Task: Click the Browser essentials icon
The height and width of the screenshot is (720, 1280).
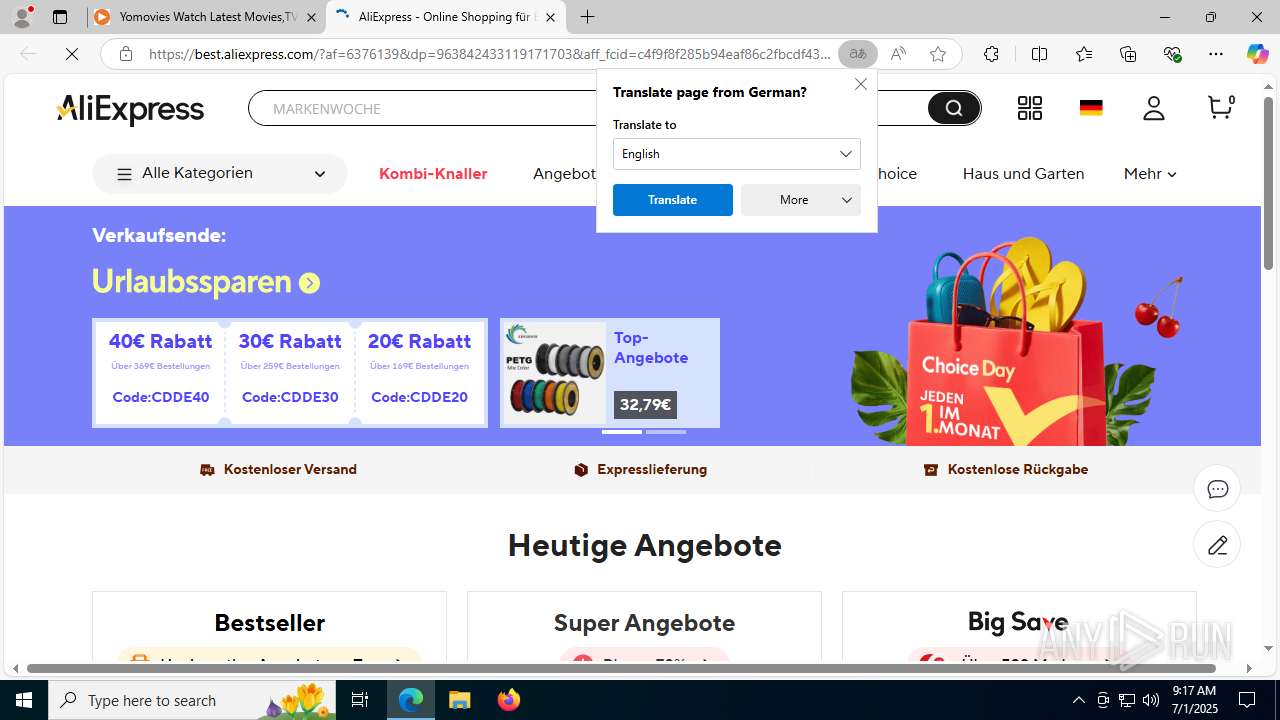Action: [1172, 54]
